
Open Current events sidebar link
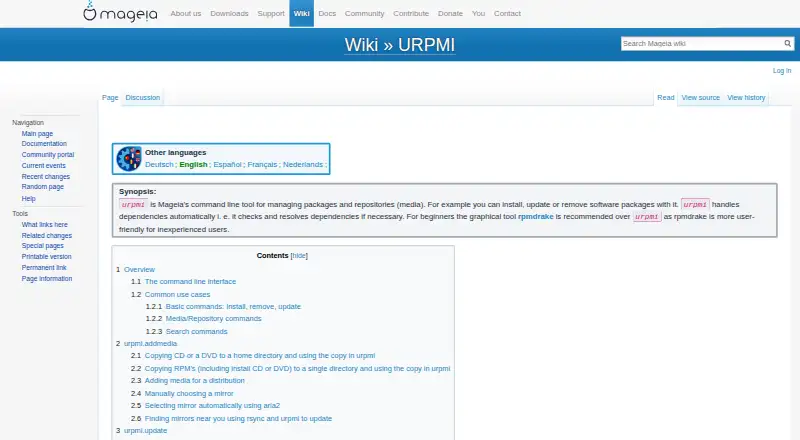pyautogui.click(x=43, y=166)
